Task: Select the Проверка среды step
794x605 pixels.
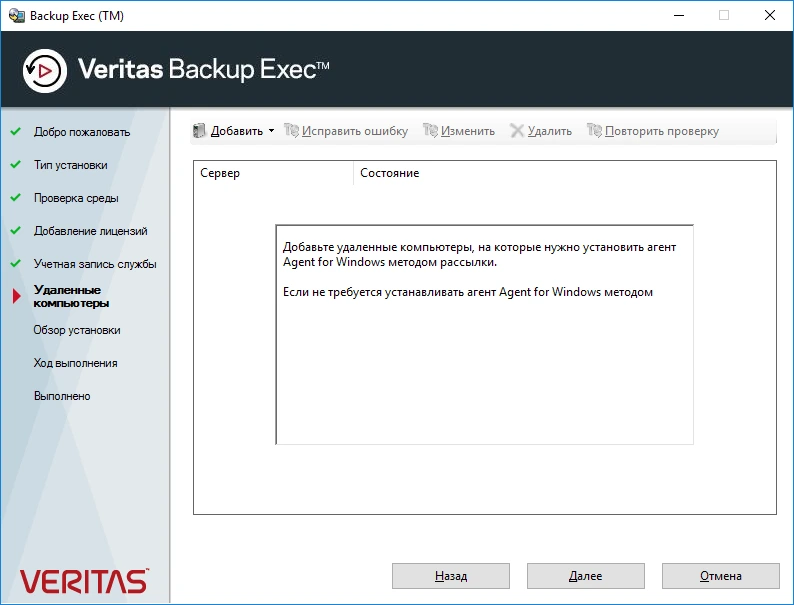Action: coord(76,198)
